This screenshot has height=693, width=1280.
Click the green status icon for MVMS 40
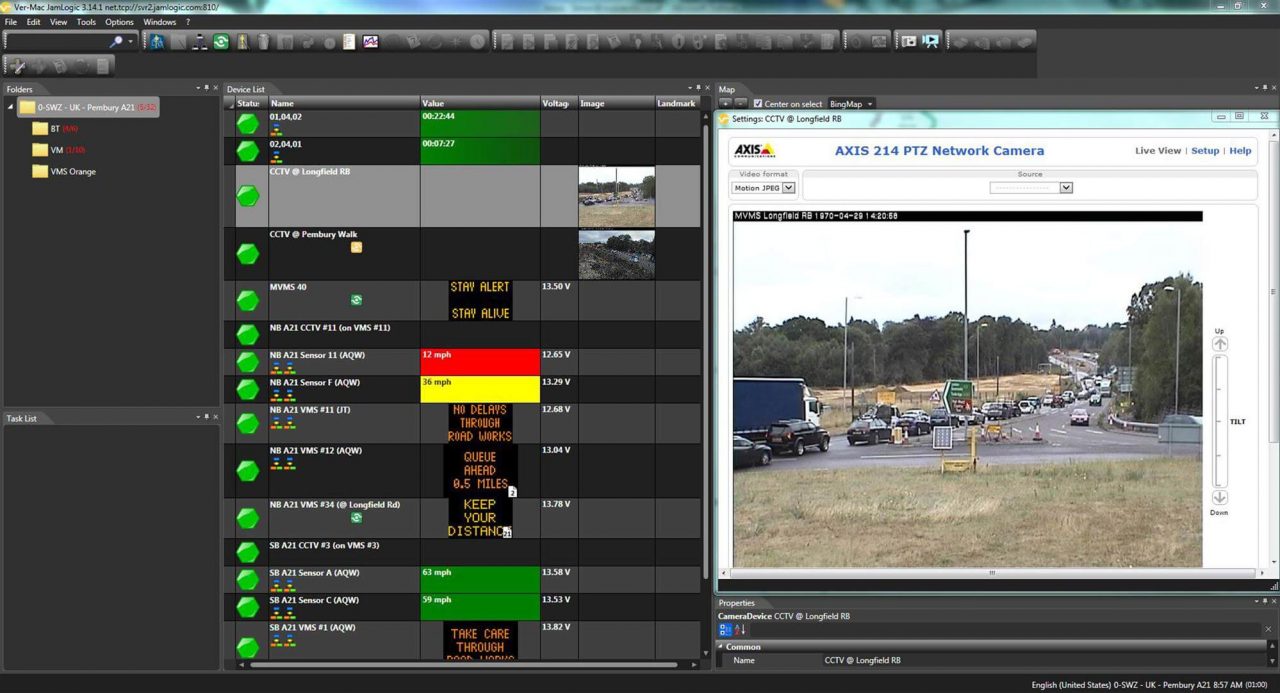tap(247, 300)
